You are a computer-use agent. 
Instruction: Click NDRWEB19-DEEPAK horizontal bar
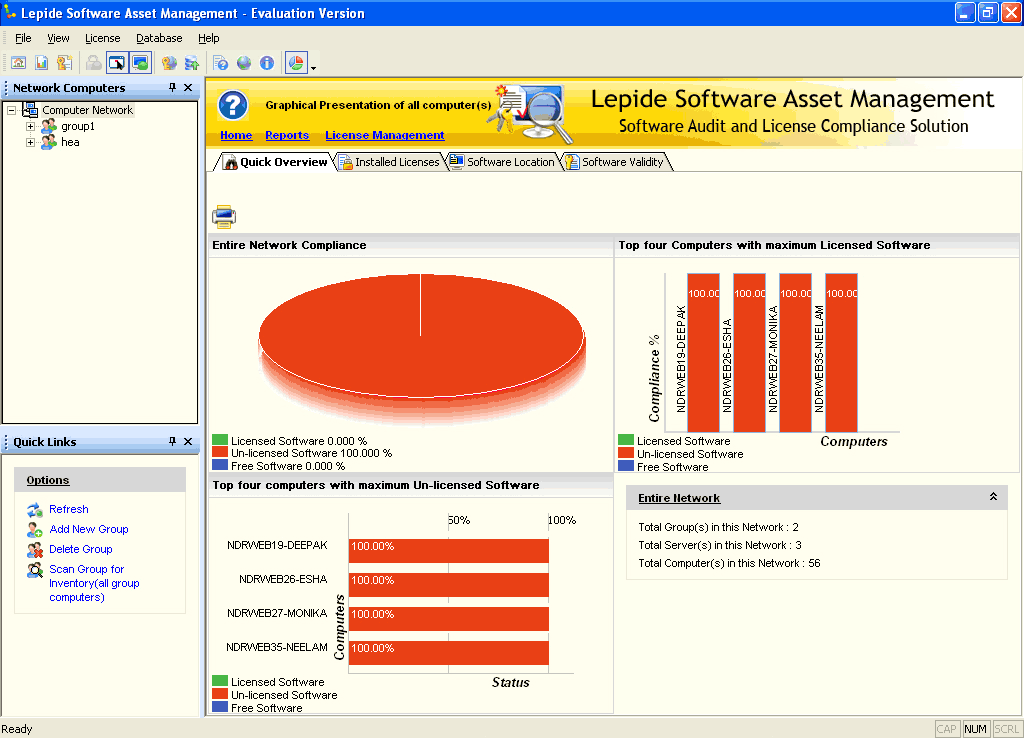[x=449, y=551]
